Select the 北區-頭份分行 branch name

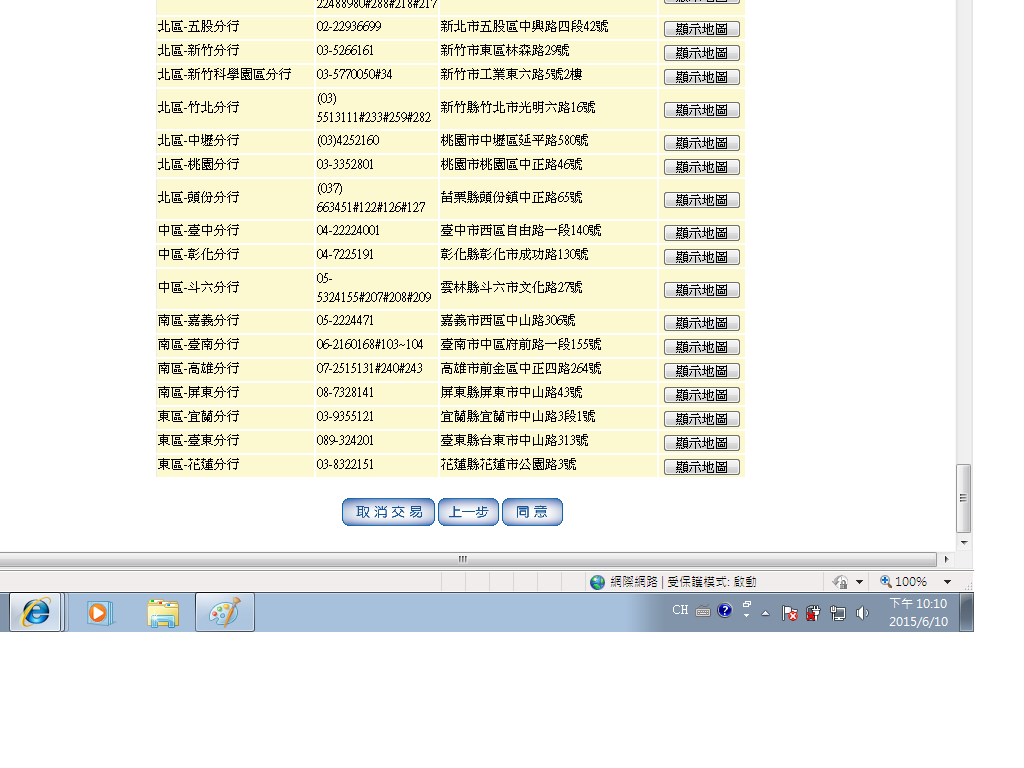pos(199,198)
